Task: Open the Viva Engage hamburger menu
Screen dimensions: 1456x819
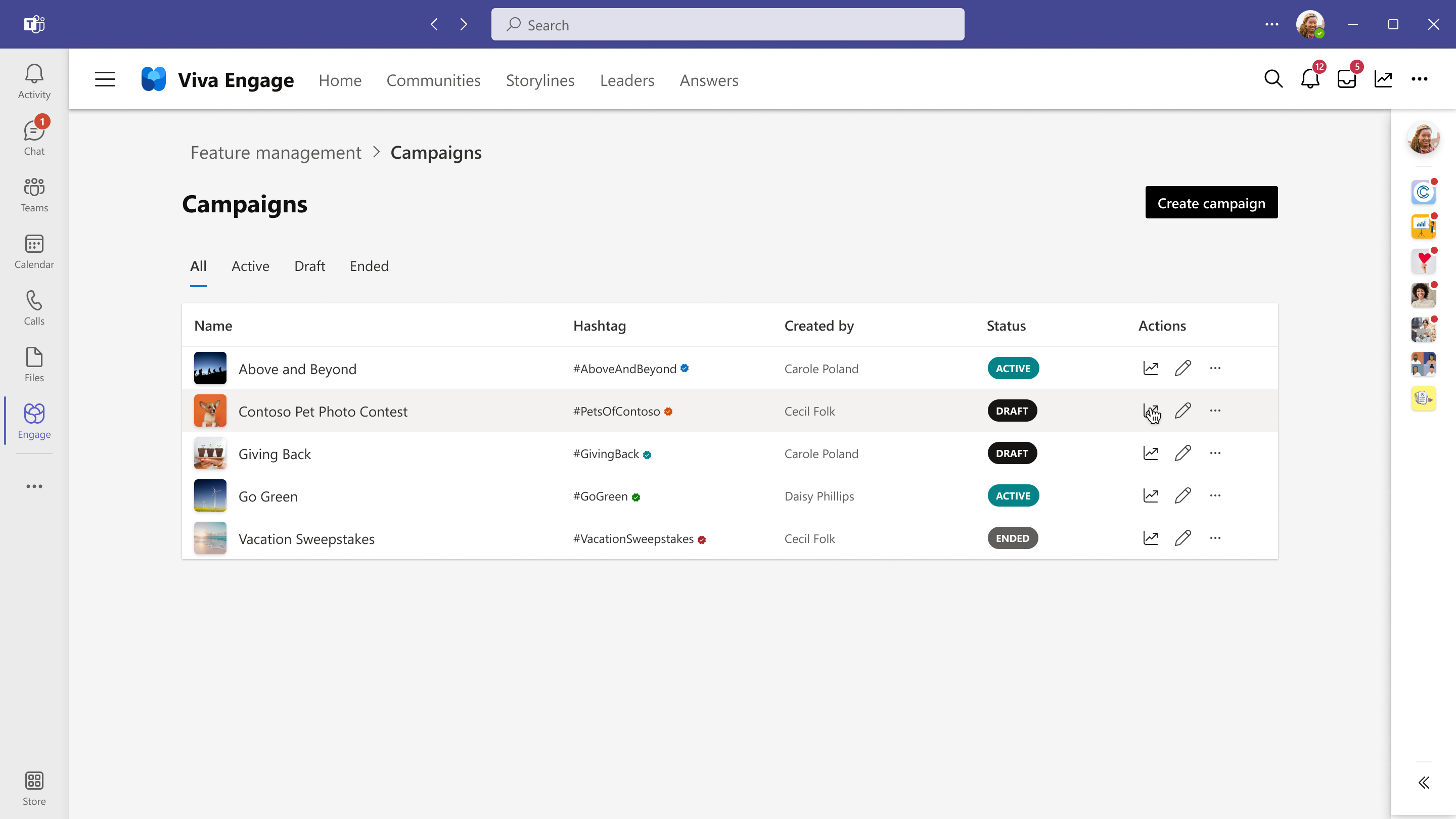Action: [x=105, y=80]
